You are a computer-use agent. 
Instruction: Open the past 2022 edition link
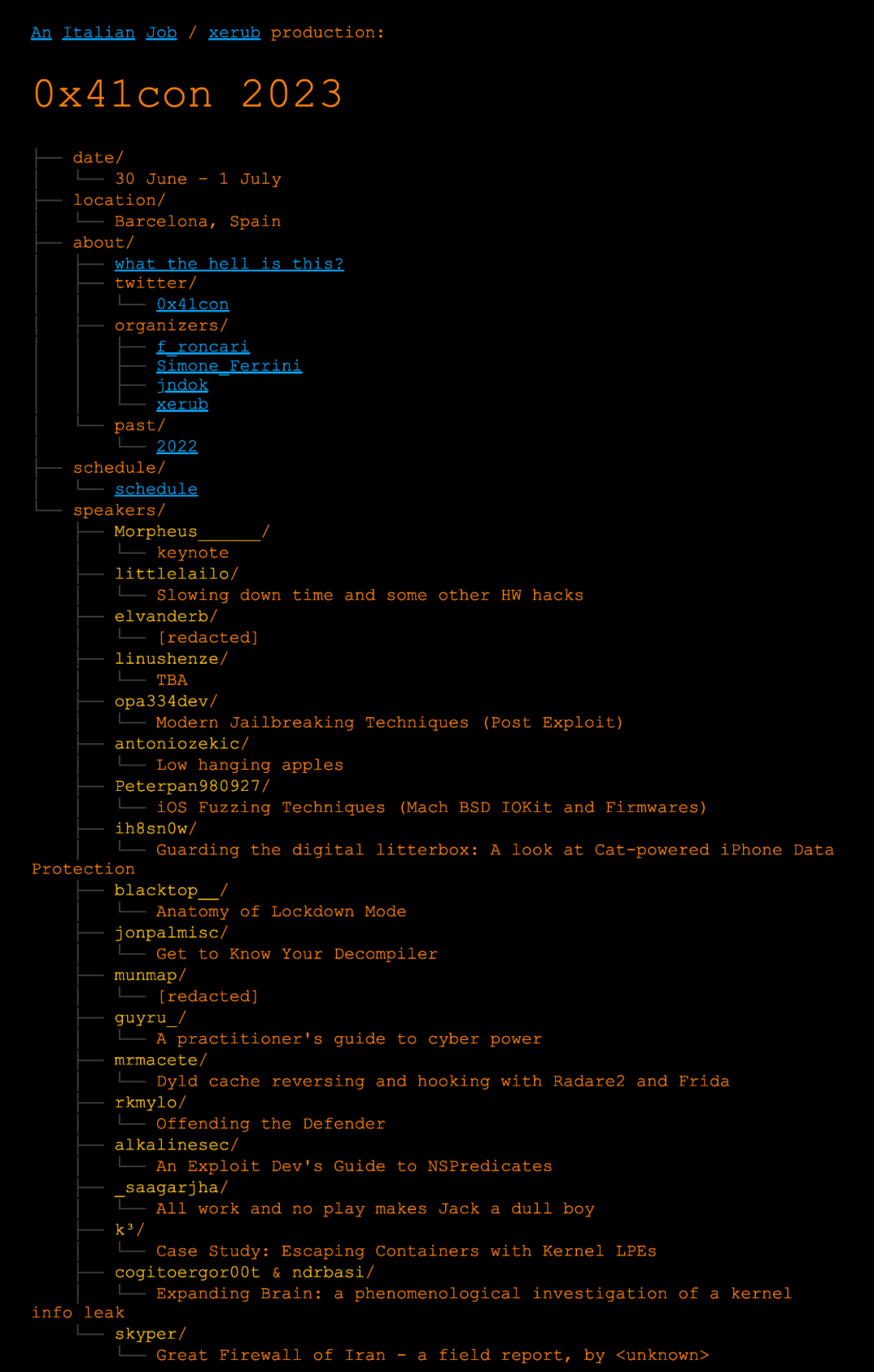[x=177, y=447]
